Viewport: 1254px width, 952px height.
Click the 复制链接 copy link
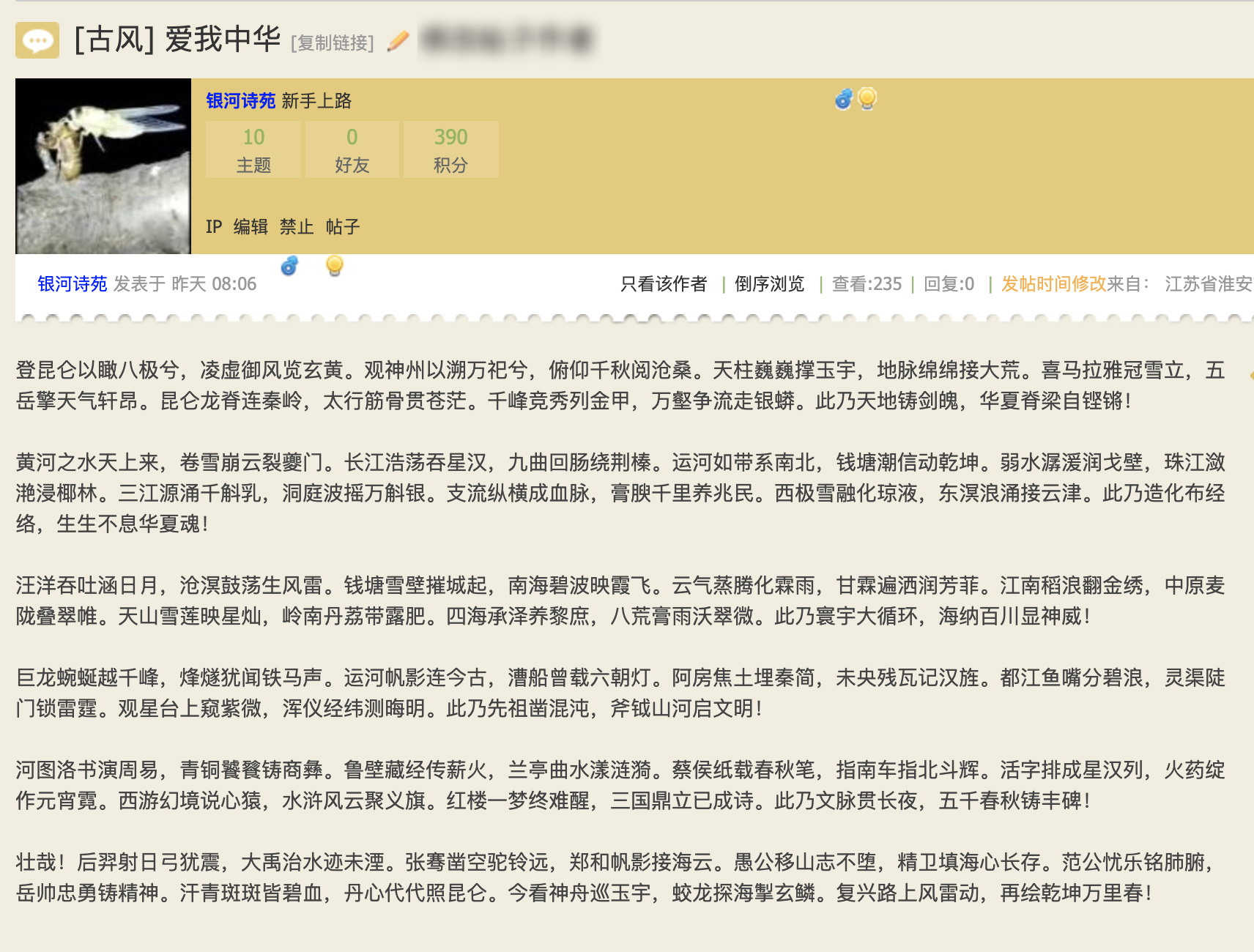click(x=332, y=43)
